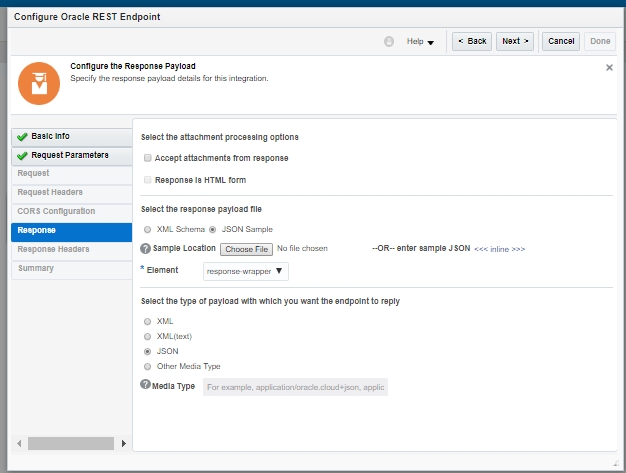Go to the Request Headers step
Viewport: 626px width, 473px height.
(71, 193)
